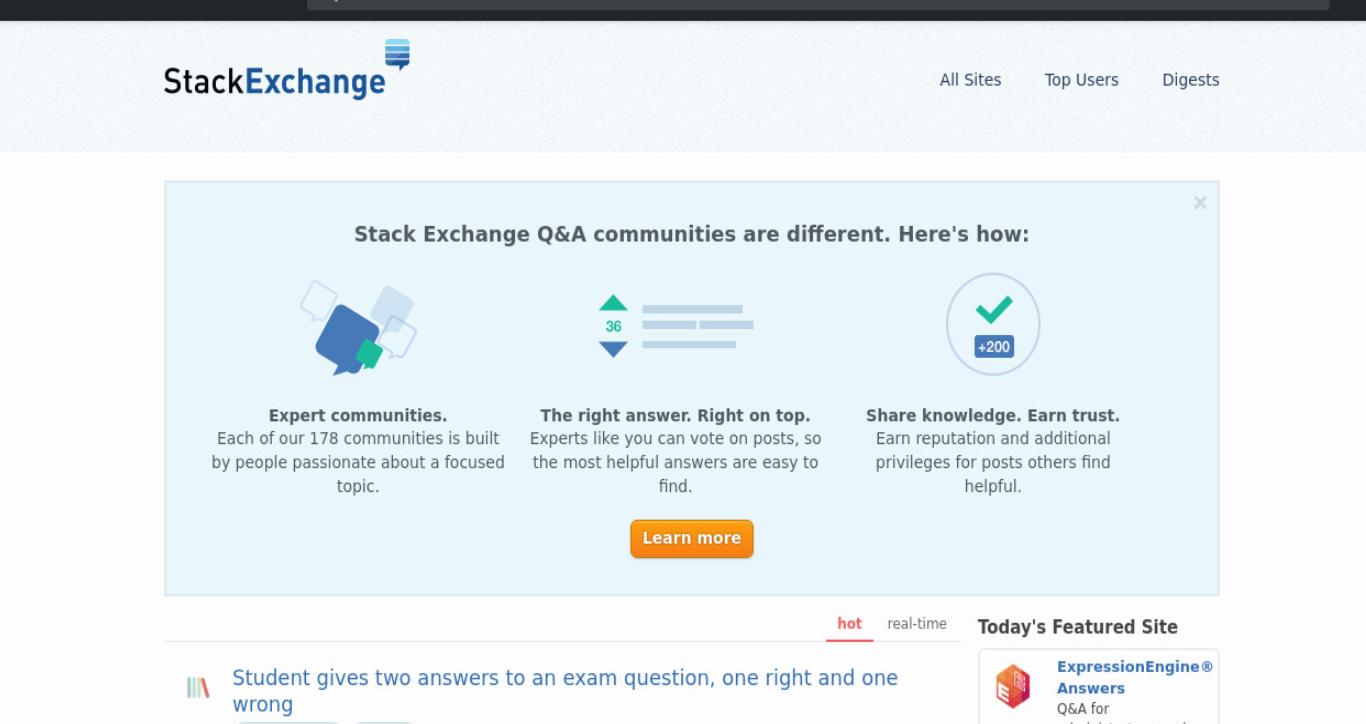The height and width of the screenshot is (724, 1366).
Task: Click the vote count number 36
Action: pyautogui.click(x=613, y=326)
